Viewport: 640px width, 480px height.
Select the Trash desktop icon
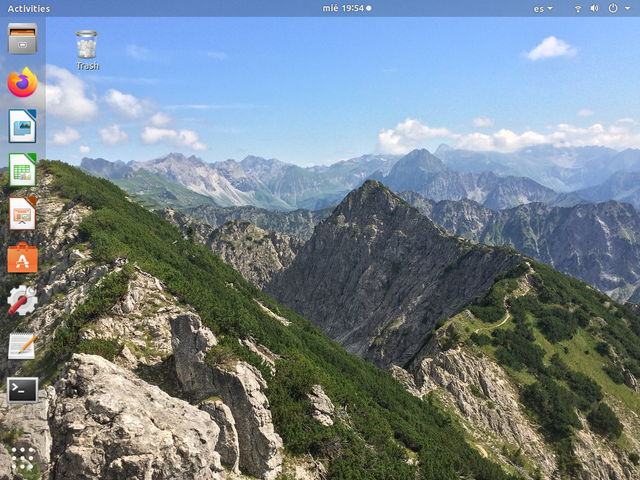click(87, 44)
